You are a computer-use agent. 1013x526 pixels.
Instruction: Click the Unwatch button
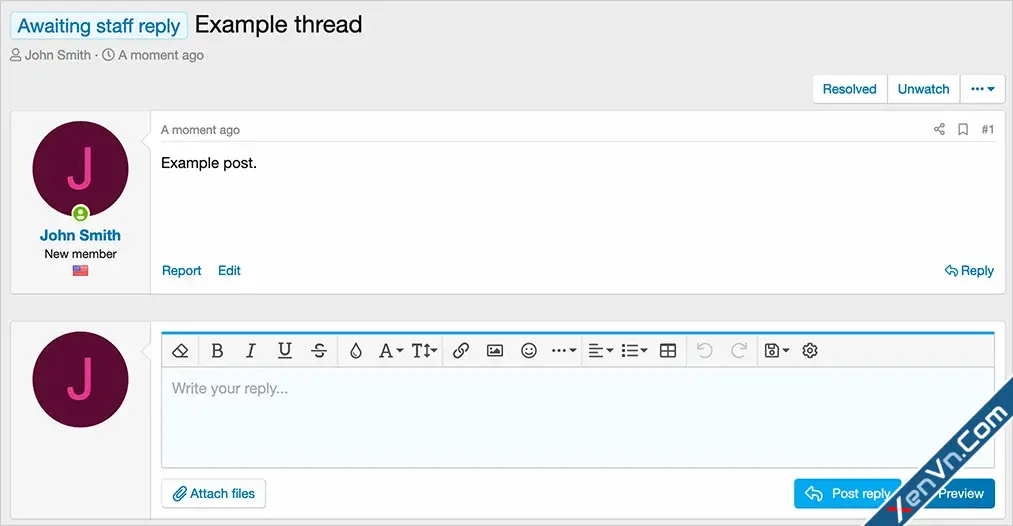click(x=924, y=89)
